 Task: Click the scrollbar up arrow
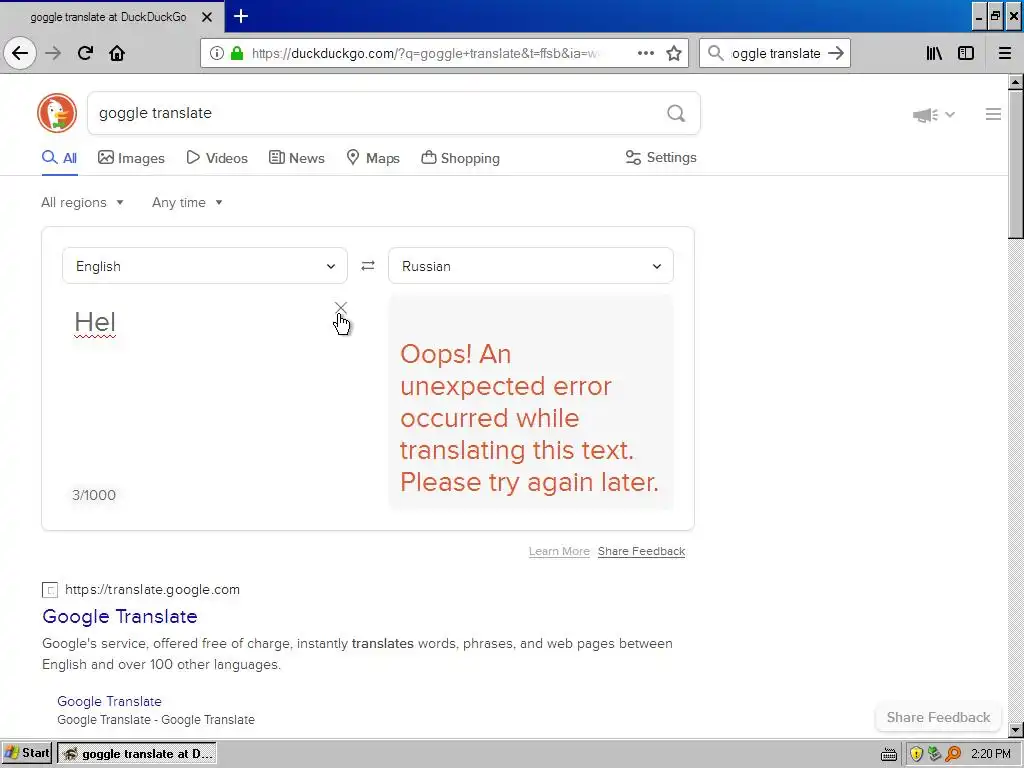click(x=1015, y=82)
